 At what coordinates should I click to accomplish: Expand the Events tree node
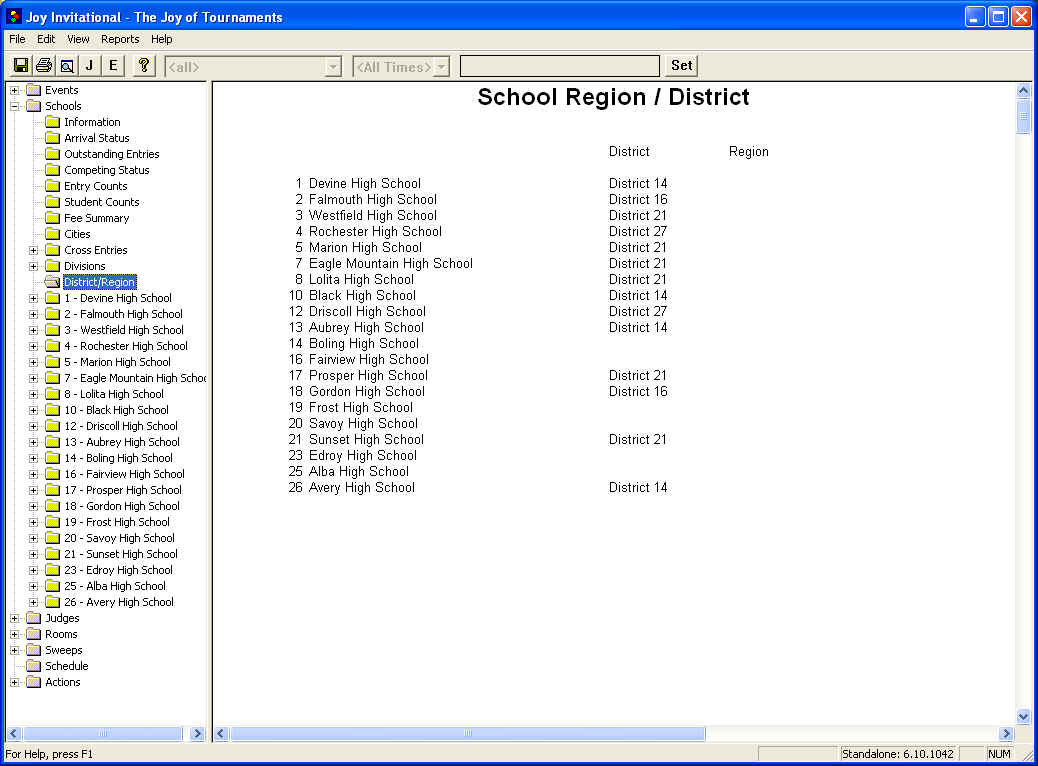coord(15,90)
